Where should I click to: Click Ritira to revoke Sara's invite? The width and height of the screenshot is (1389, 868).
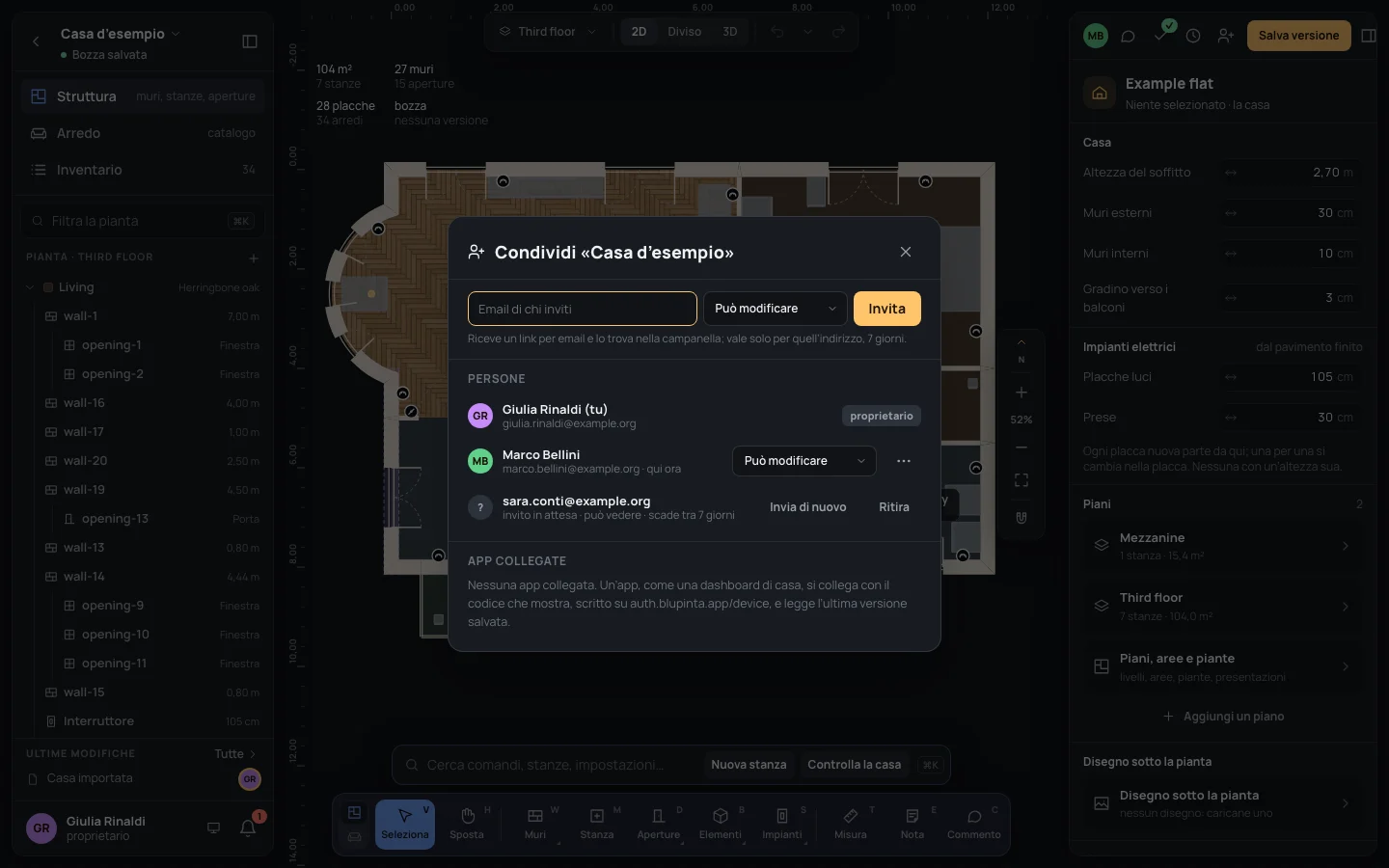point(894,507)
